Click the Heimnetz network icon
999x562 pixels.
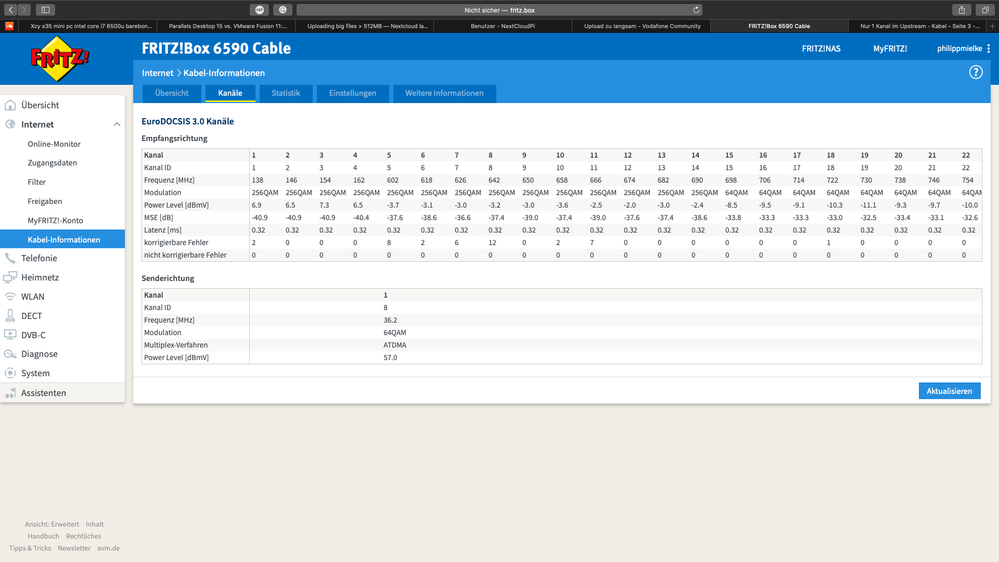point(10,277)
